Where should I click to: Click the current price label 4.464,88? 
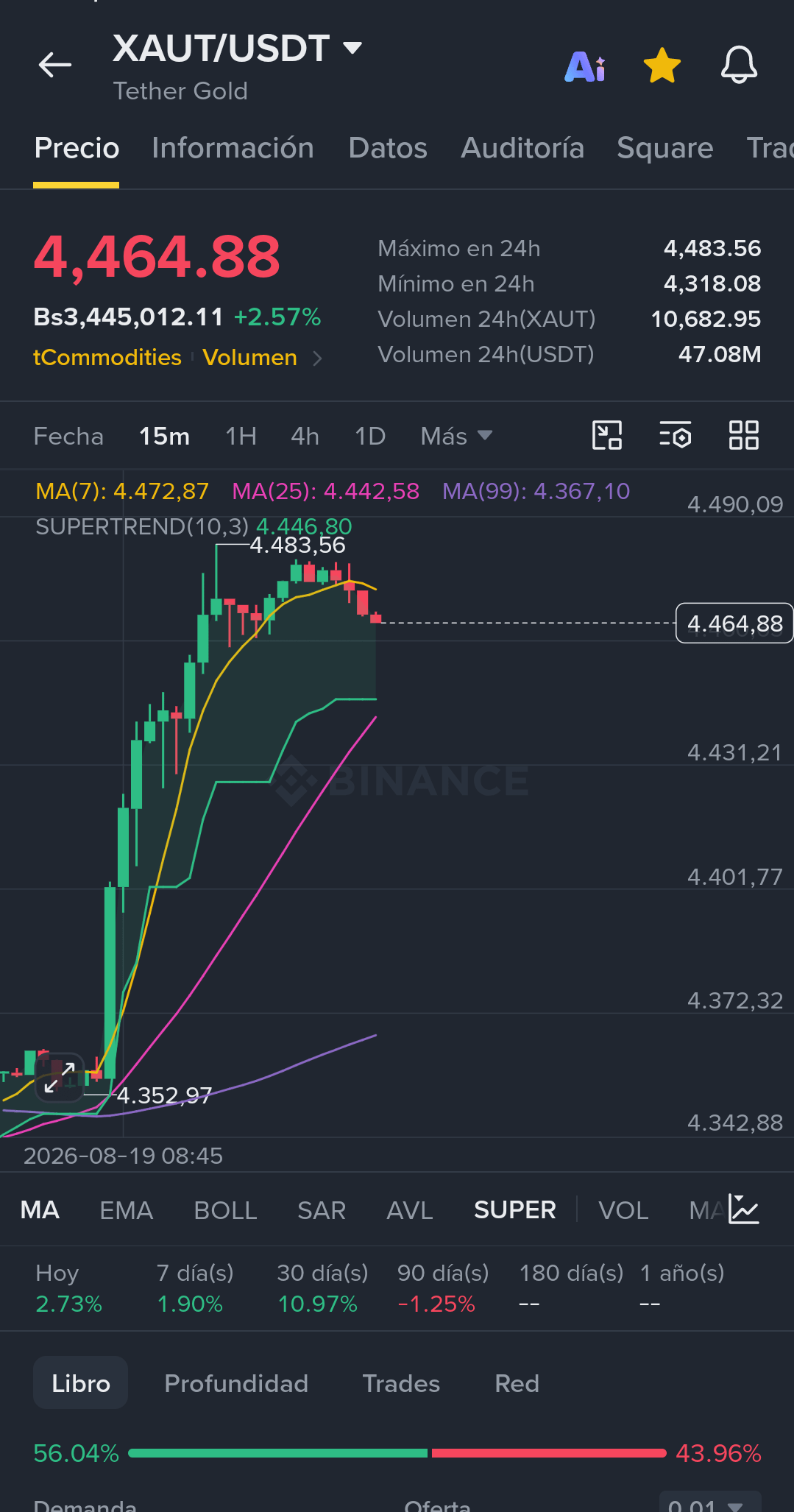pyautogui.click(x=734, y=623)
